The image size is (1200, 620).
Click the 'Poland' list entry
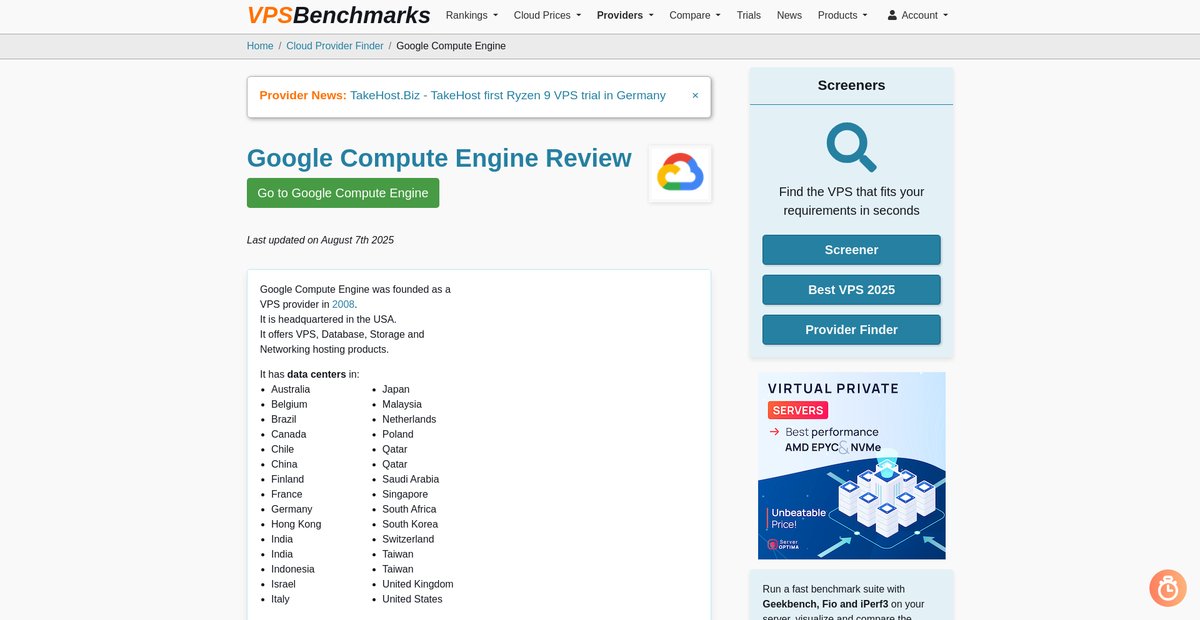tap(398, 434)
